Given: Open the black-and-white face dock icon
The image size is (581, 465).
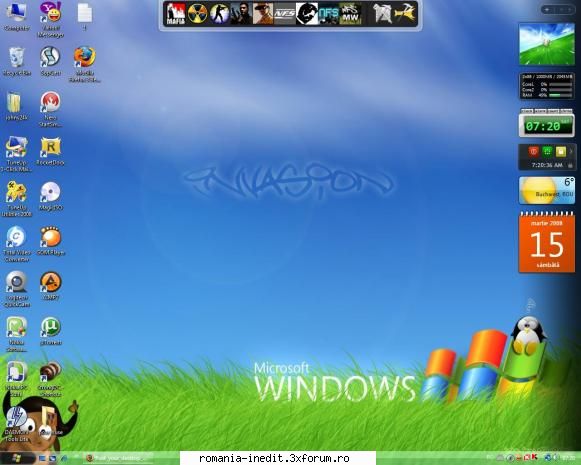Looking at the screenshot, I should 306,14.
